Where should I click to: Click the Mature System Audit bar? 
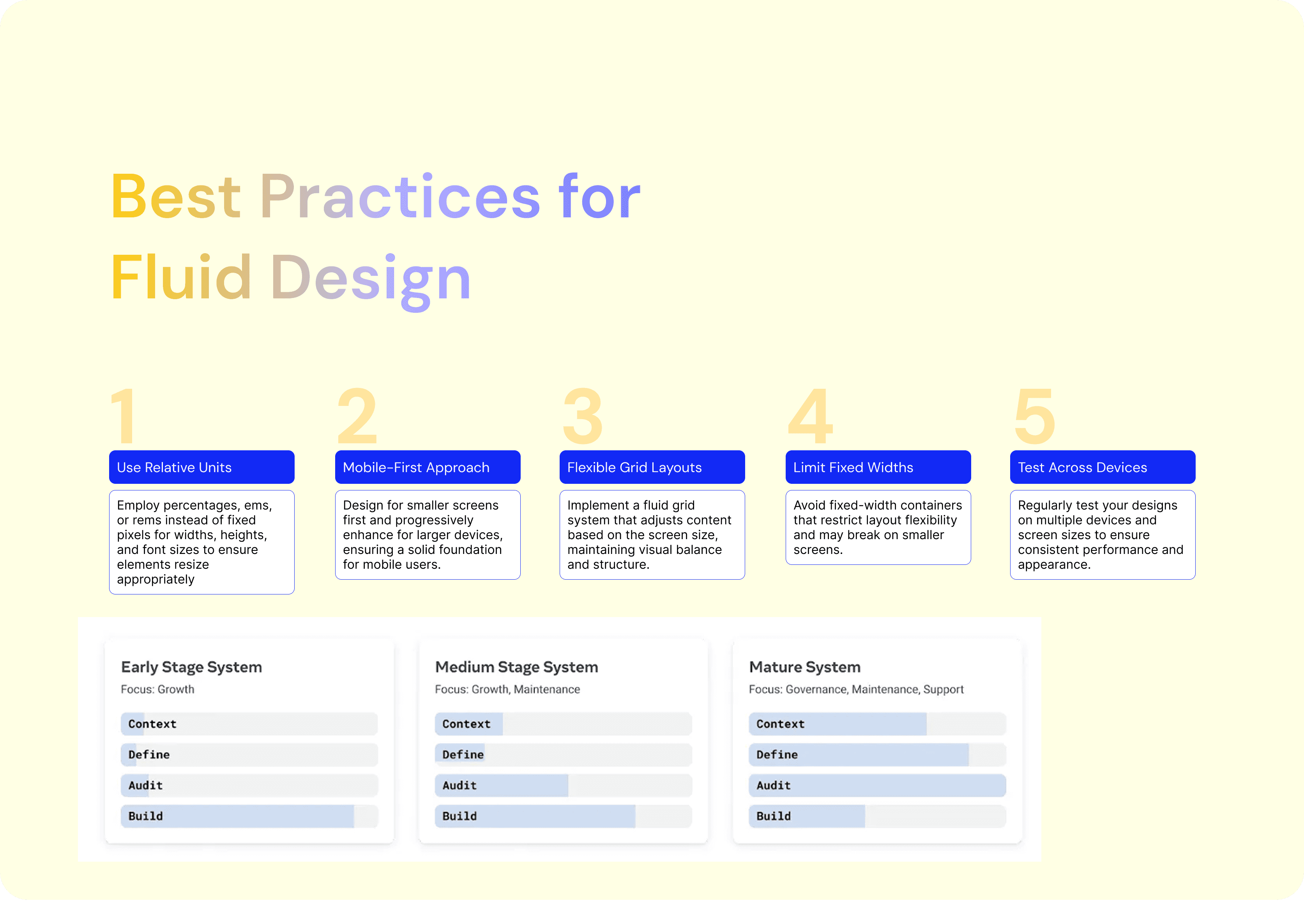877,785
